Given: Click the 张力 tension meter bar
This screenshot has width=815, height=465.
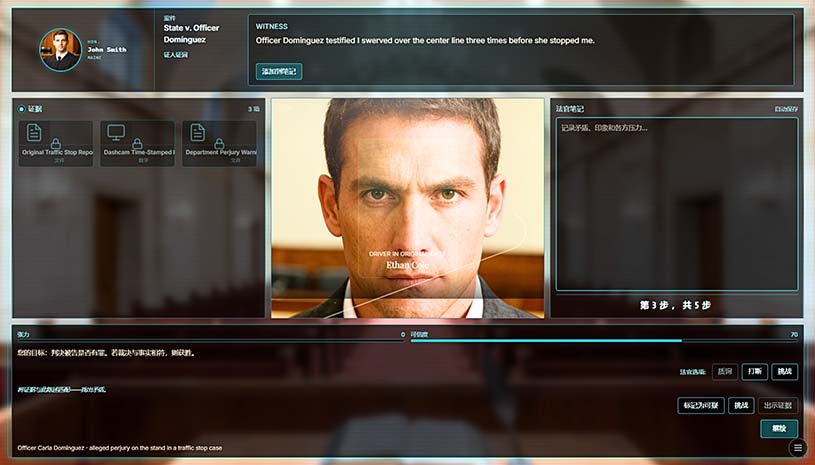Looking at the screenshot, I should click(x=210, y=341).
